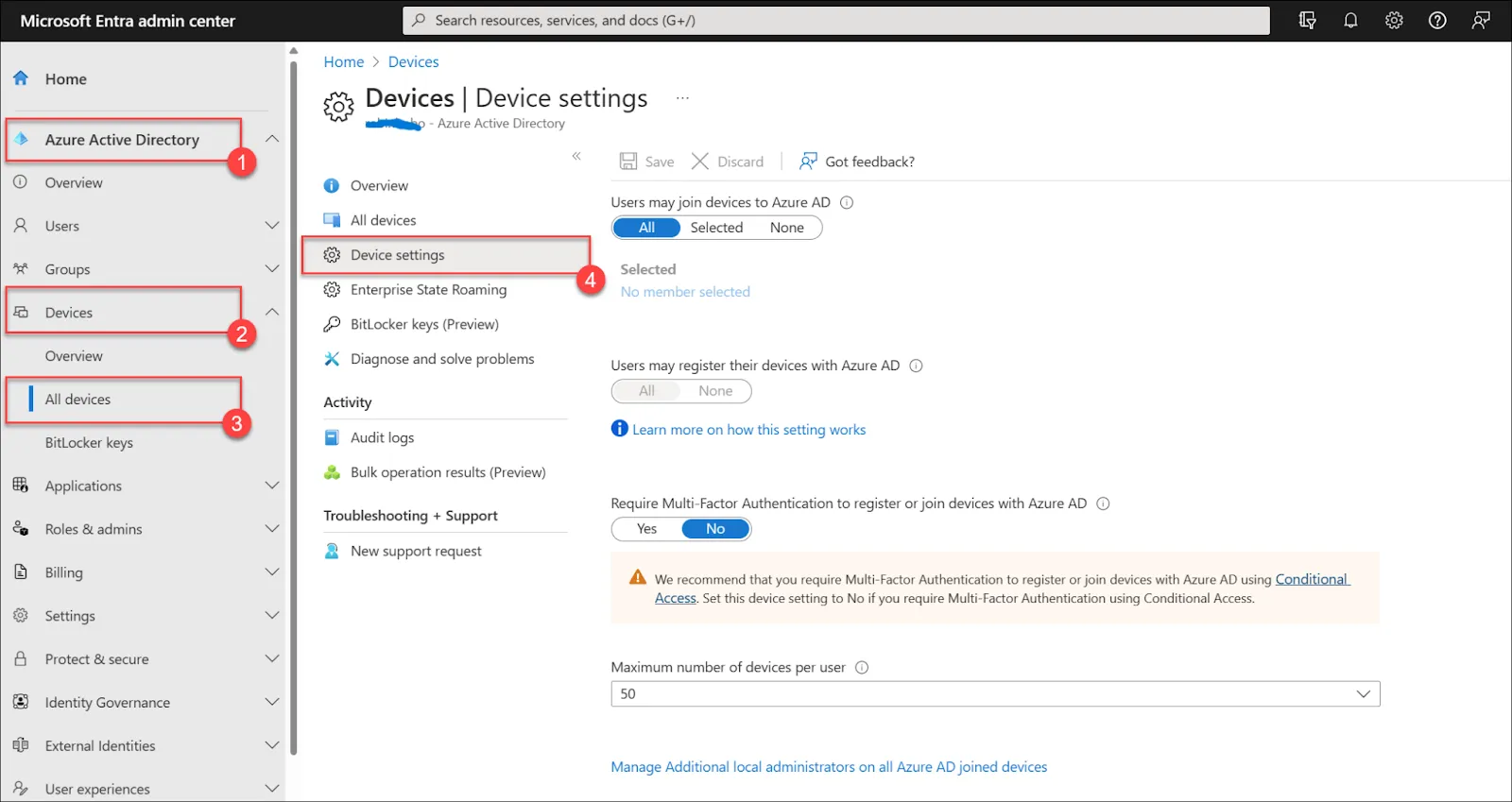Click BitLocker keys (Preview) key icon
Viewport: 1512px width, 802px height.
[x=332, y=324]
